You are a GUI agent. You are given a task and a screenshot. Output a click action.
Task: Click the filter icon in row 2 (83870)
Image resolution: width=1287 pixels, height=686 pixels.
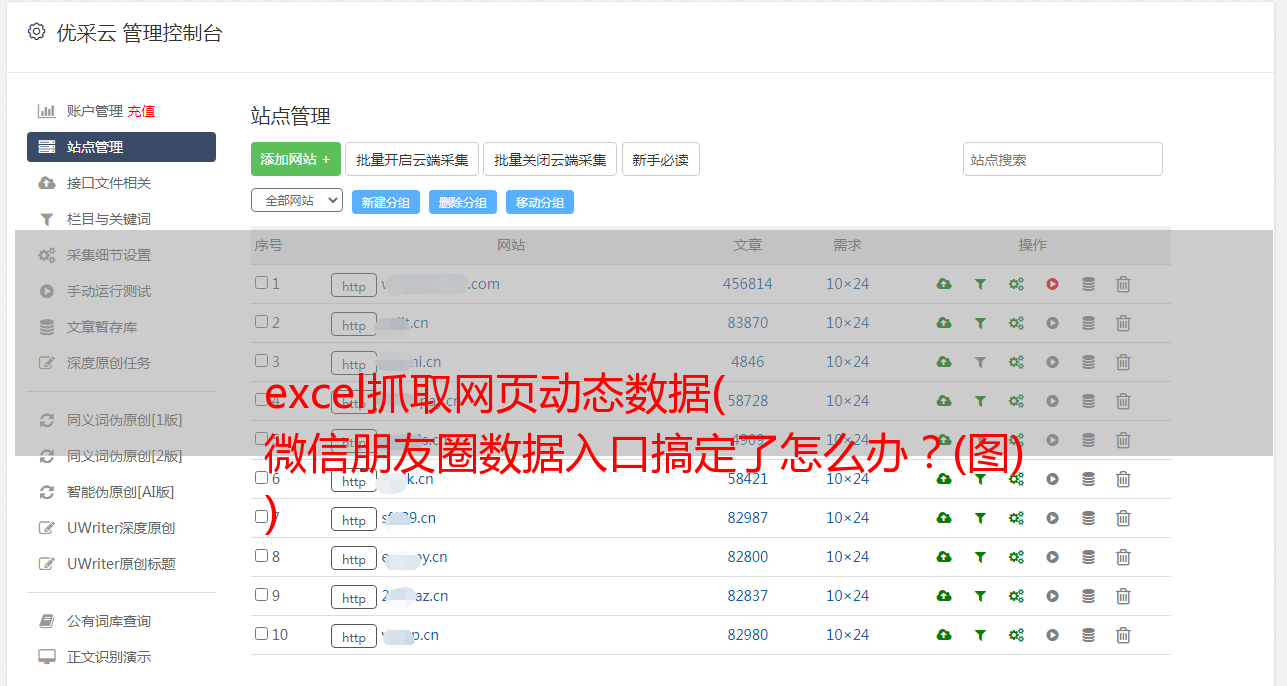click(x=980, y=323)
